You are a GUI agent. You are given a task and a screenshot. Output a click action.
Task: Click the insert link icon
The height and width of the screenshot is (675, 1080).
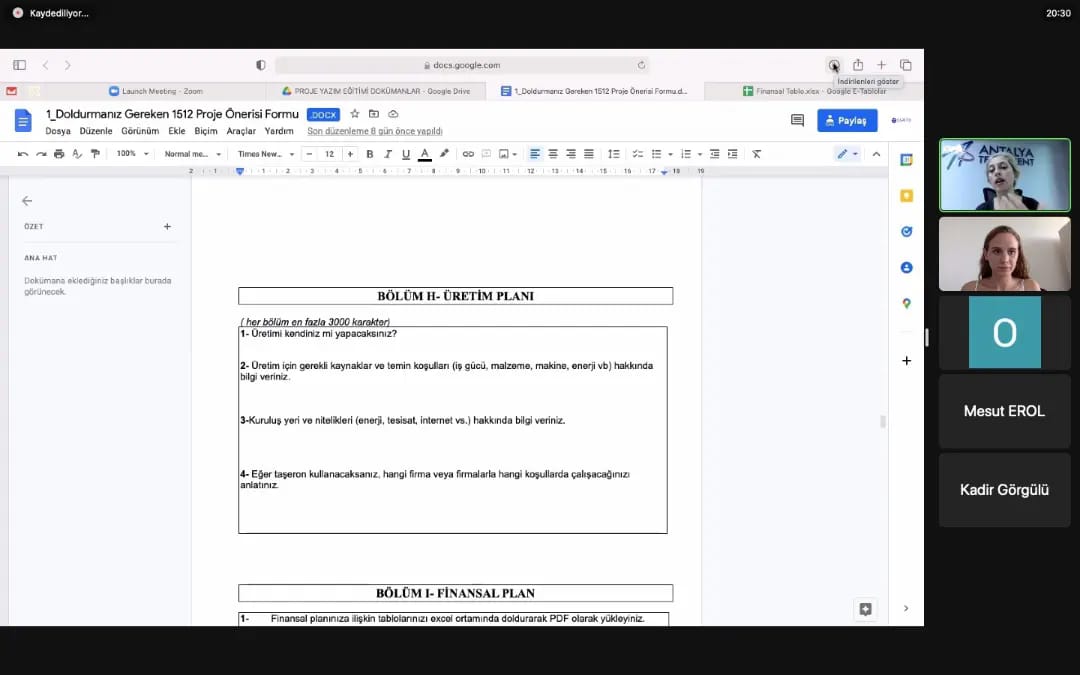click(468, 154)
